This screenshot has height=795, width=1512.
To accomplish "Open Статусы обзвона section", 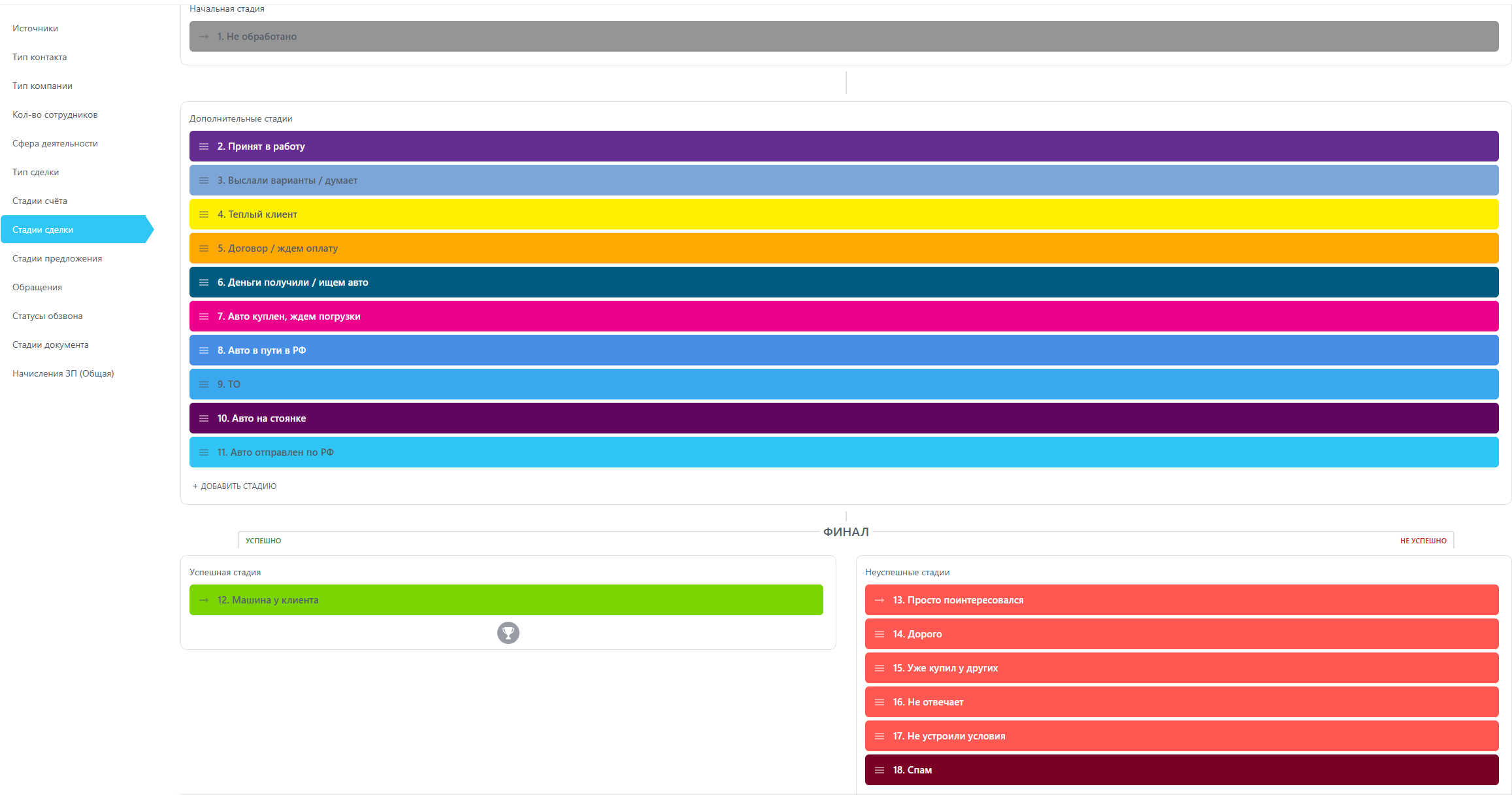I will [48, 316].
